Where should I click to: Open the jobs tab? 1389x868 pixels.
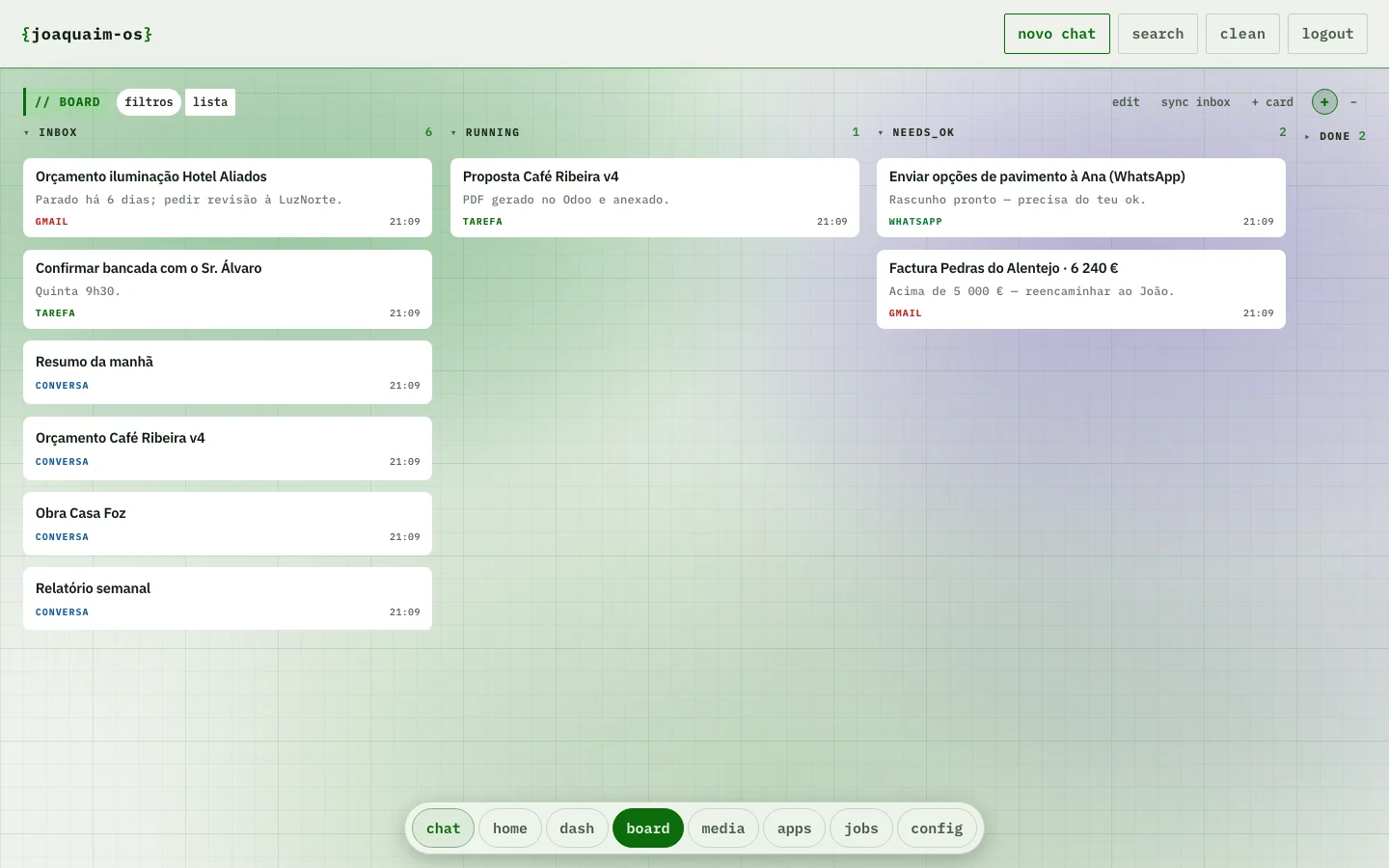tap(861, 828)
